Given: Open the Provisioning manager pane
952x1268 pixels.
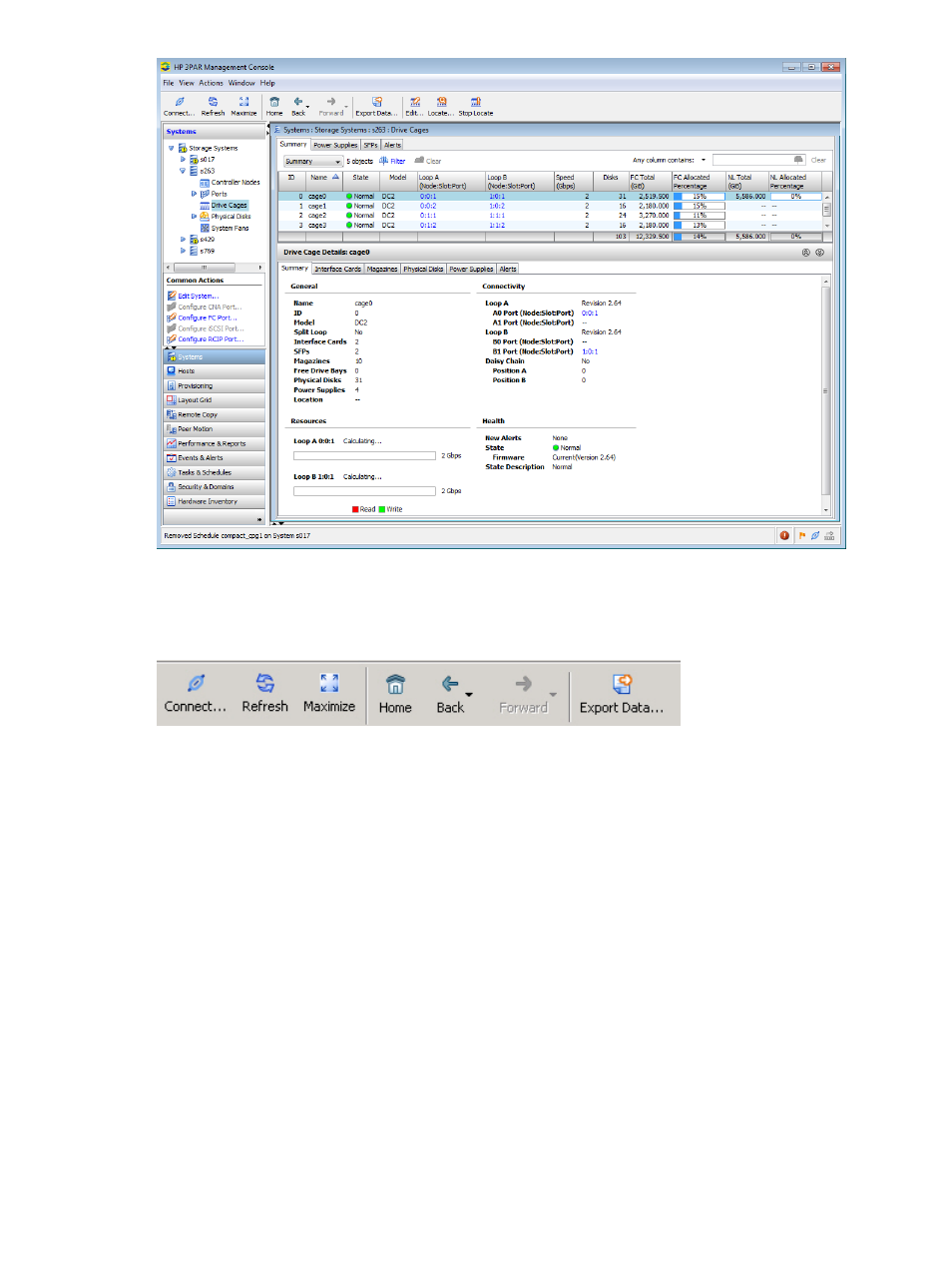Looking at the screenshot, I should 214,385.
